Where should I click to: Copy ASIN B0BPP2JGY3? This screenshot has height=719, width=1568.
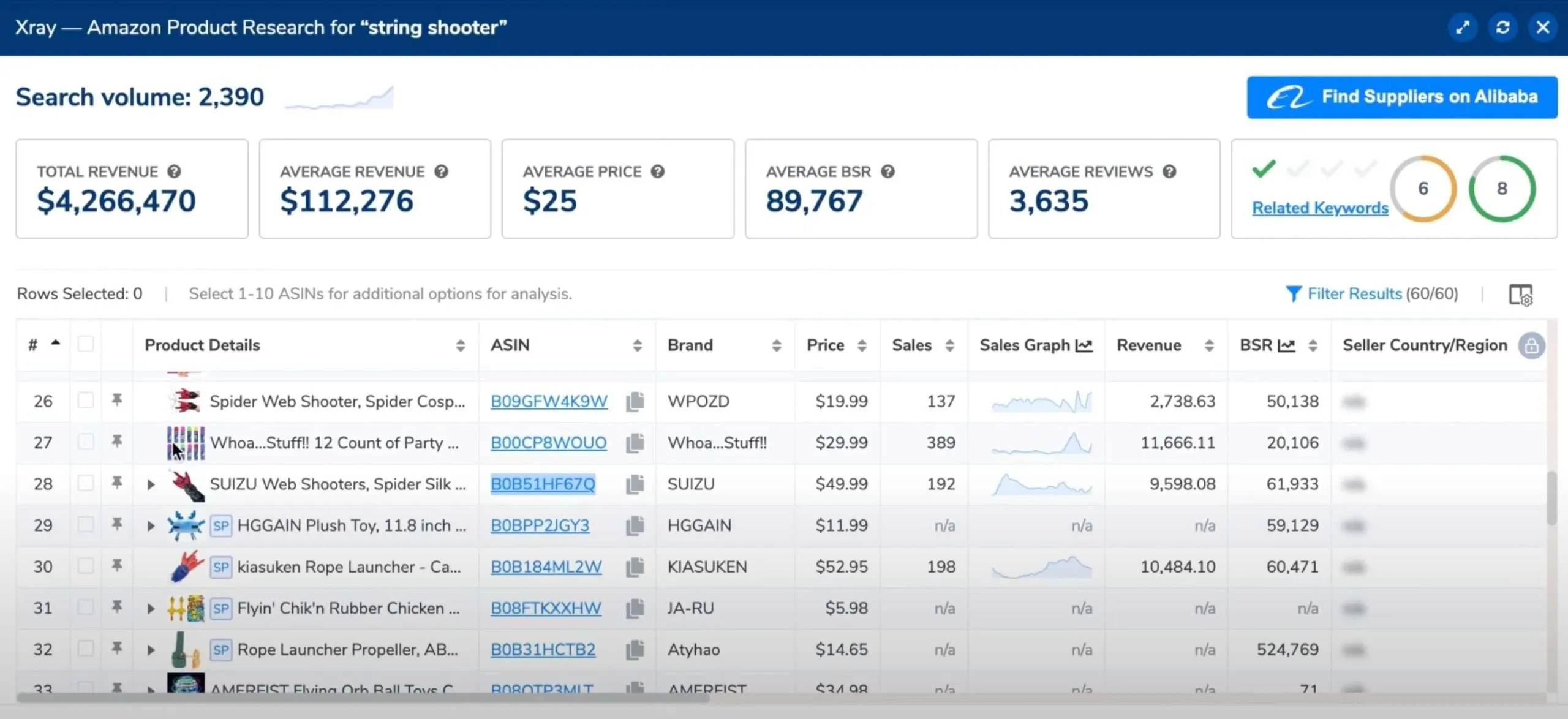(x=635, y=525)
